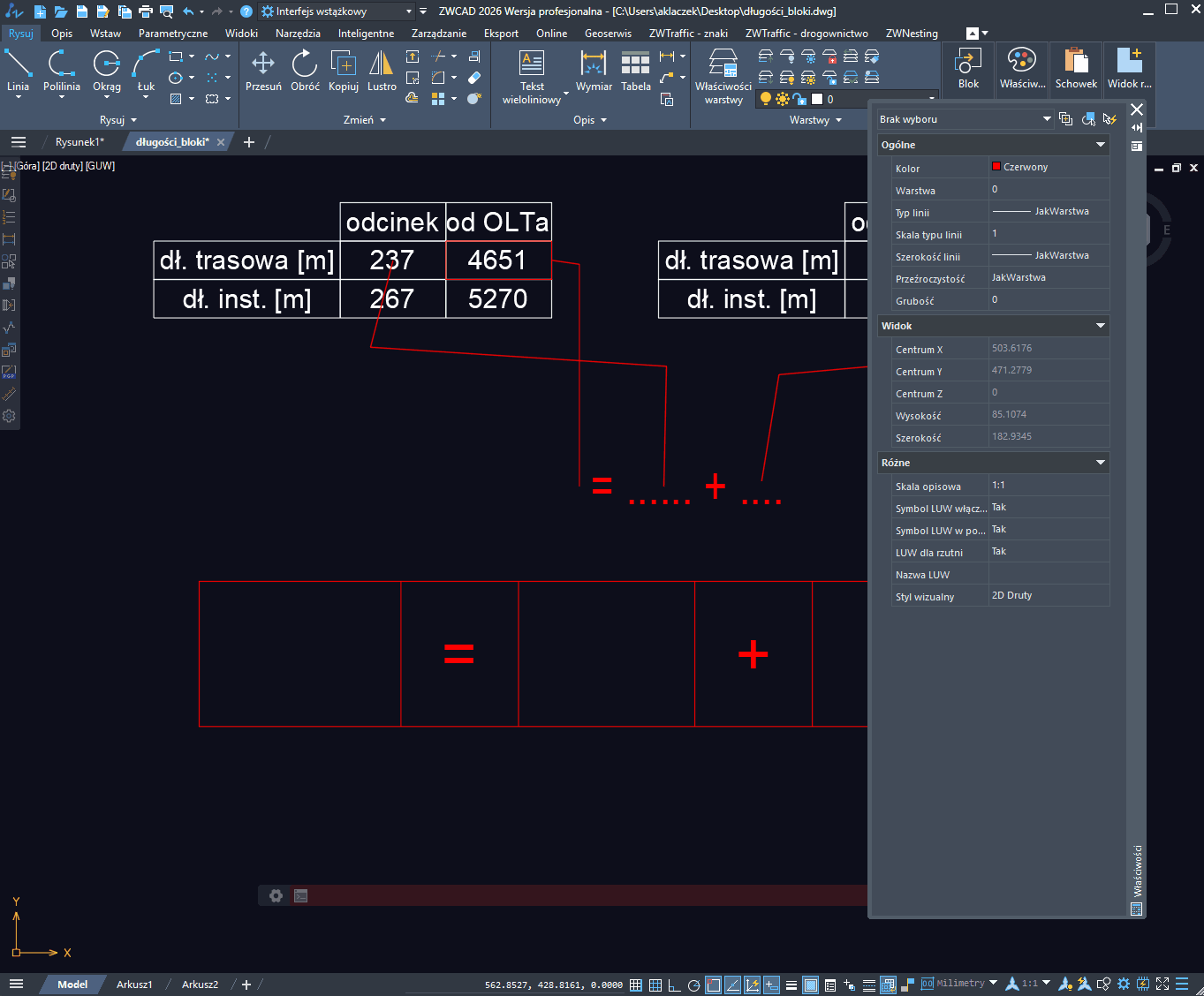Collapse the Ogólne properties section
1204x996 pixels.
tap(1101, 145)
